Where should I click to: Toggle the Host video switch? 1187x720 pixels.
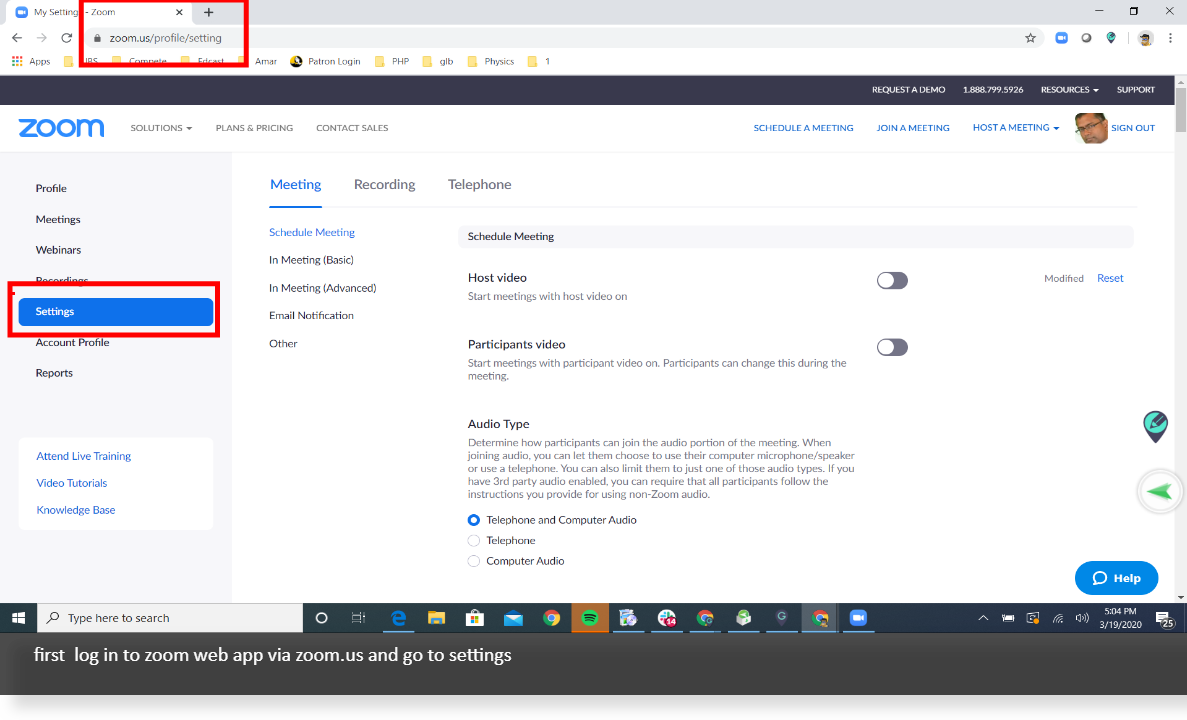(892, 281)
